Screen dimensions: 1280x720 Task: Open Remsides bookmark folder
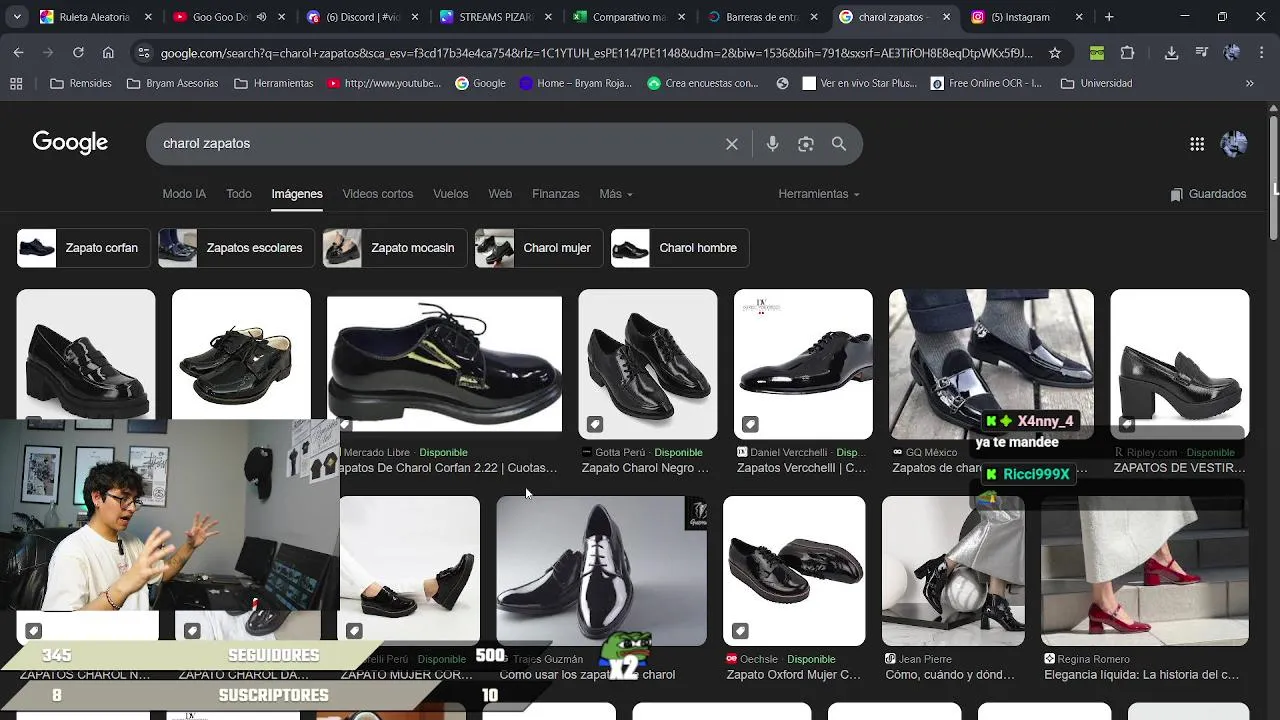[80, 83]
